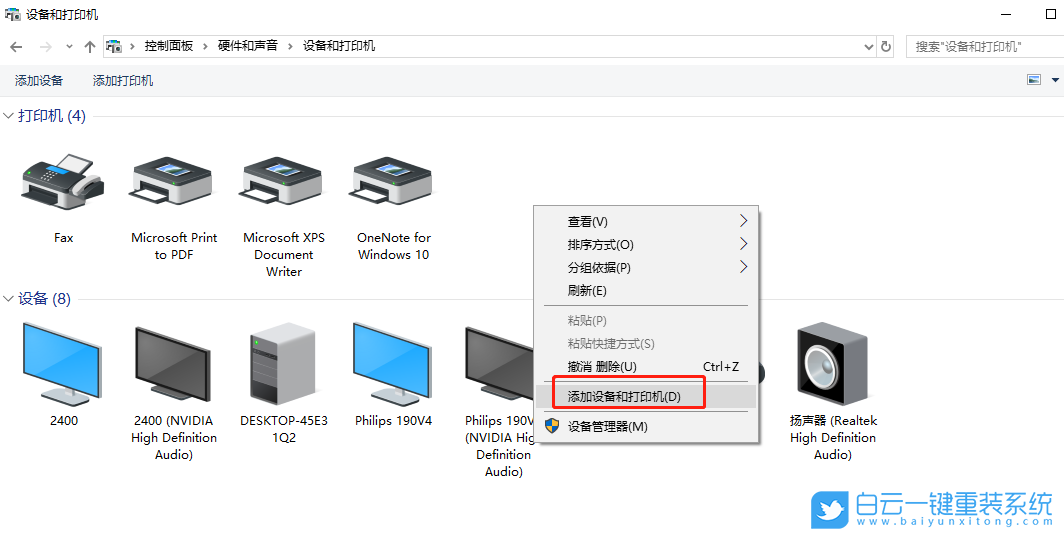
Task: Click 控制面板 in the breadcrumb path
Action: click(169, 46)
